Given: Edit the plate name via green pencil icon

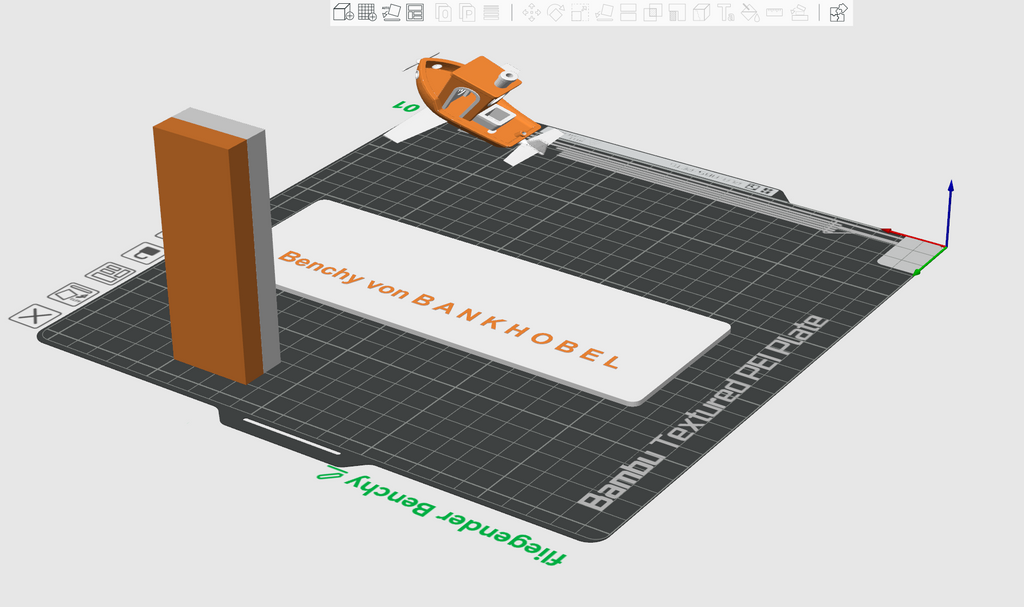Looking at the screenshot, I should (x=330, y=472).
